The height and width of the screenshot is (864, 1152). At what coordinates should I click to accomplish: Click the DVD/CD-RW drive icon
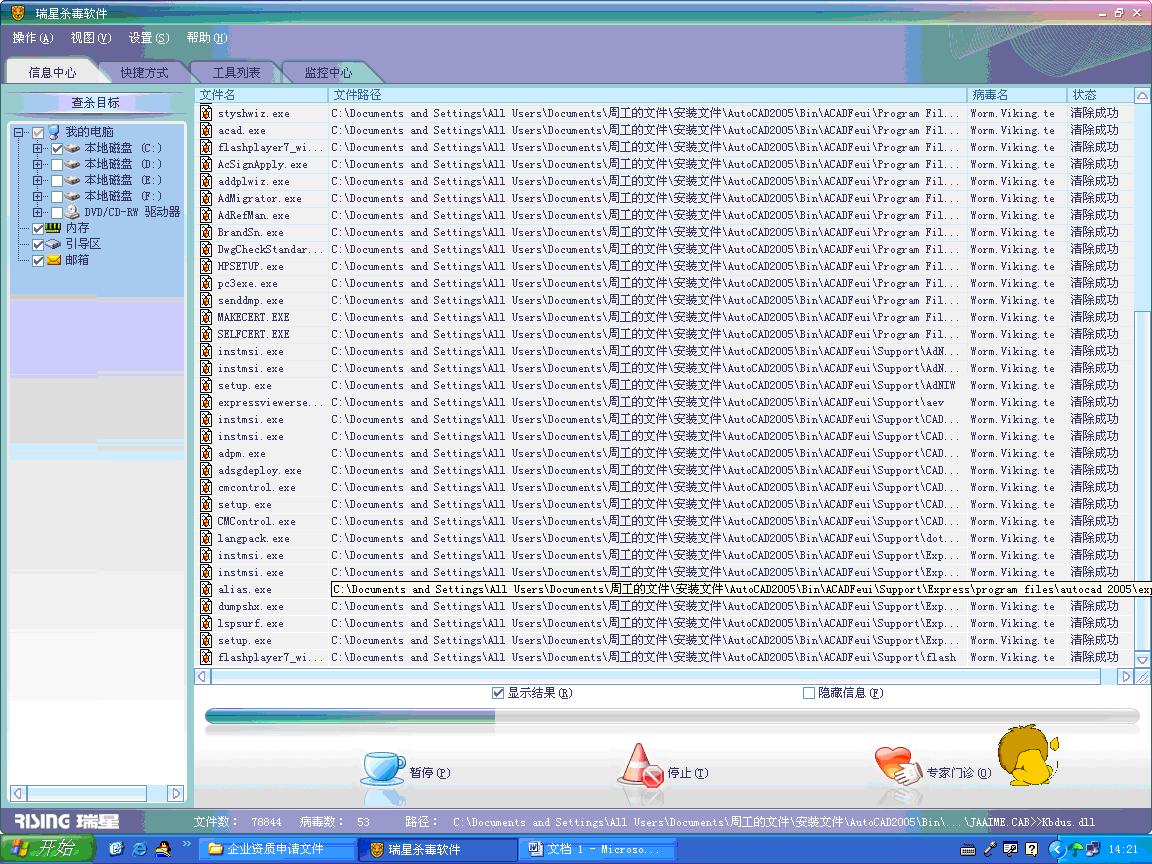(x=72, y=212)
